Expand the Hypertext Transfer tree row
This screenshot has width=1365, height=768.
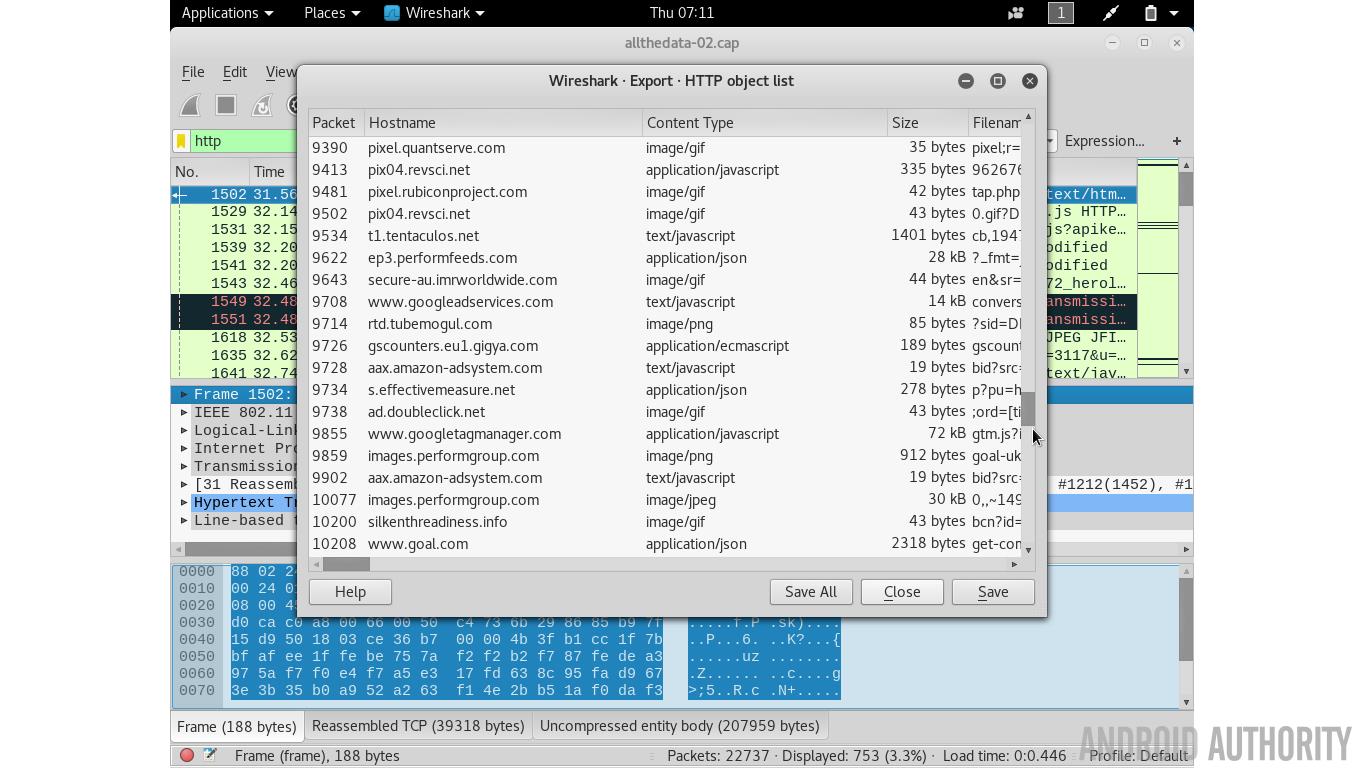pos(184,502)
